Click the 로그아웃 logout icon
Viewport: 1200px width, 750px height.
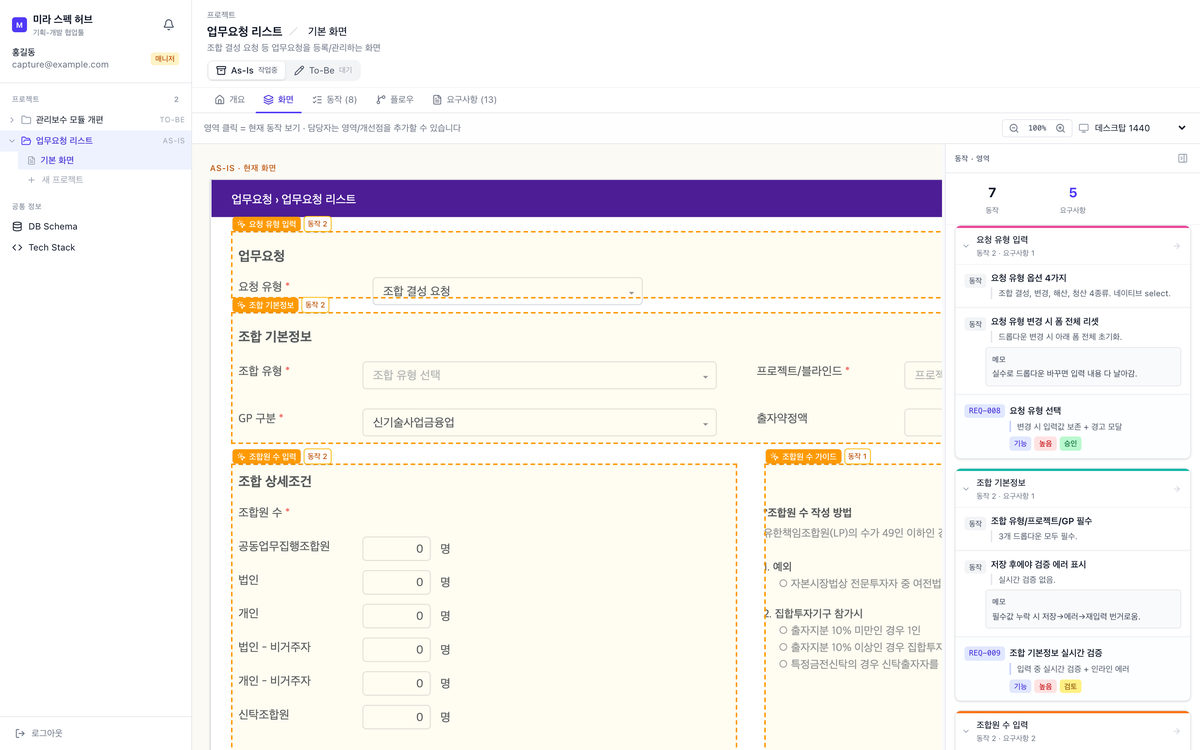point(20,733)
